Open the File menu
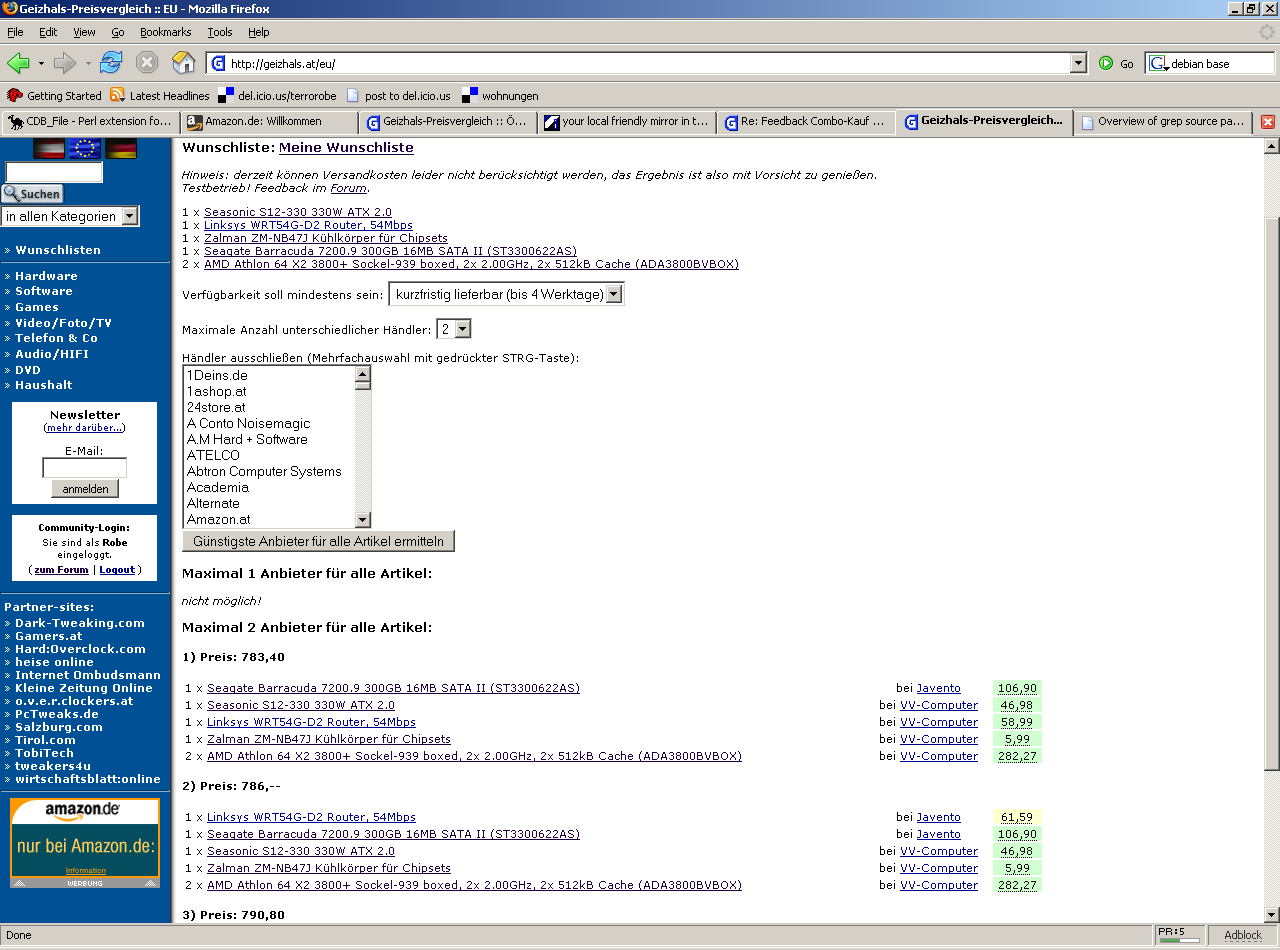1280x950 pixels. coord(15,32)
